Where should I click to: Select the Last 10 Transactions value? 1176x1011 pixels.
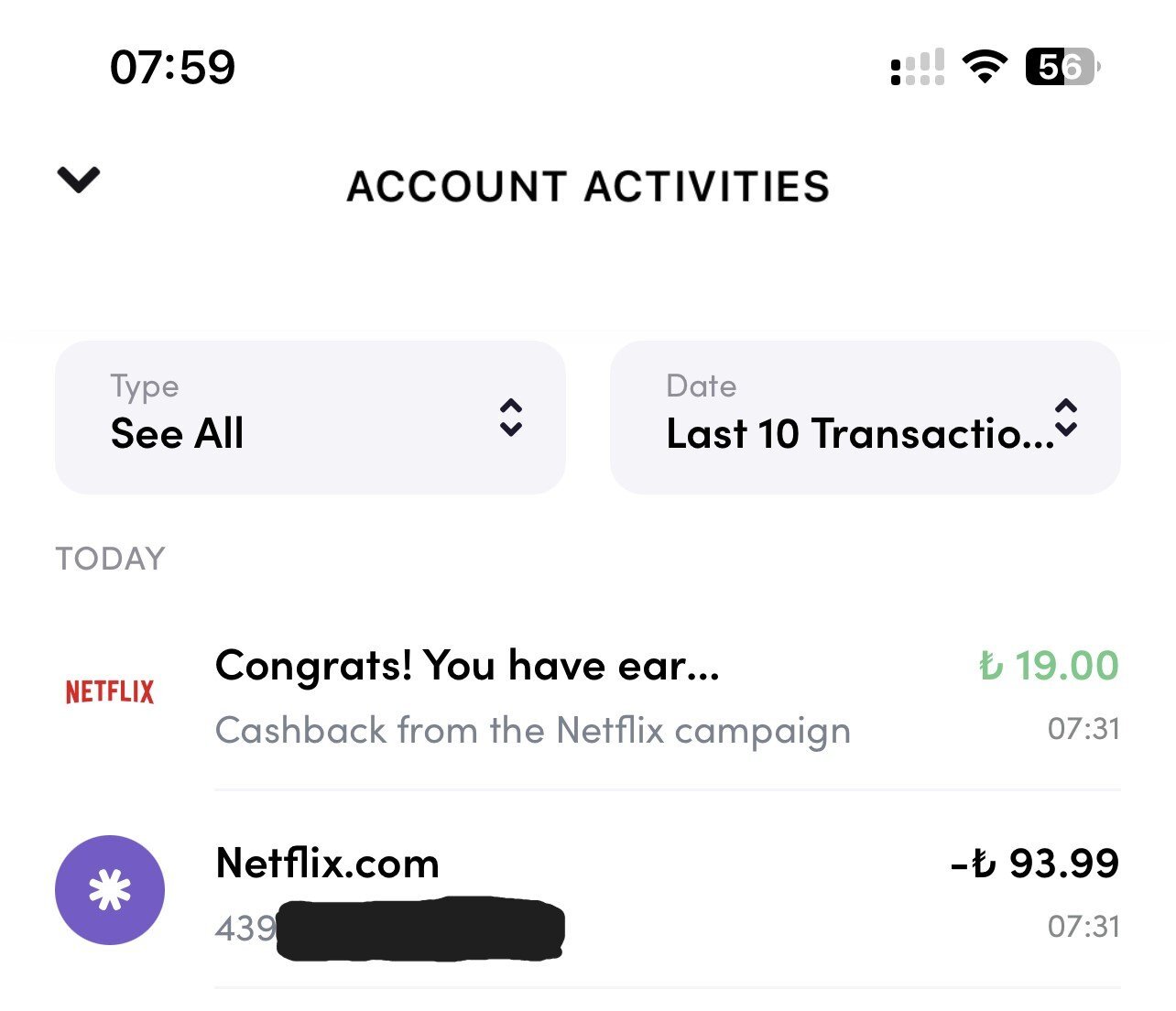coord(860,433)
